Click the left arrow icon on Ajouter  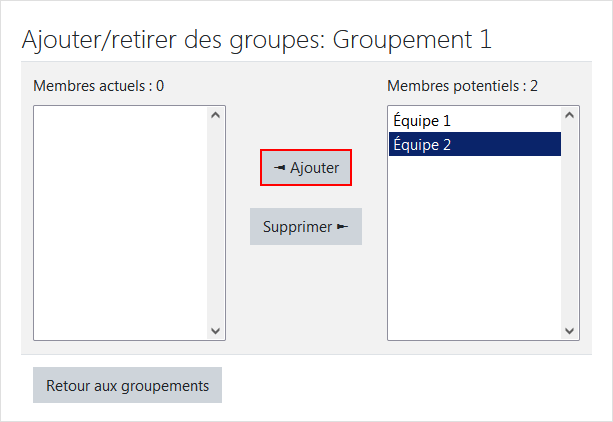click(x=279, y=168)
